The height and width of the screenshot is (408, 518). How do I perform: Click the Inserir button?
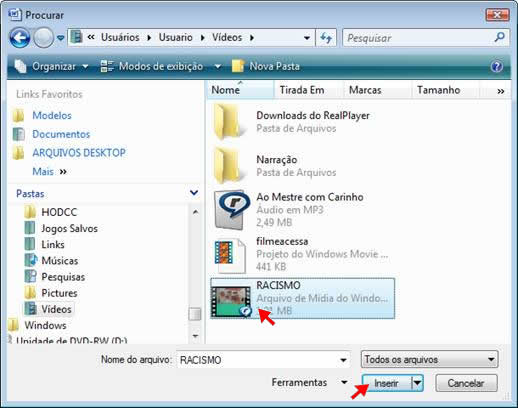click(387, 383)
